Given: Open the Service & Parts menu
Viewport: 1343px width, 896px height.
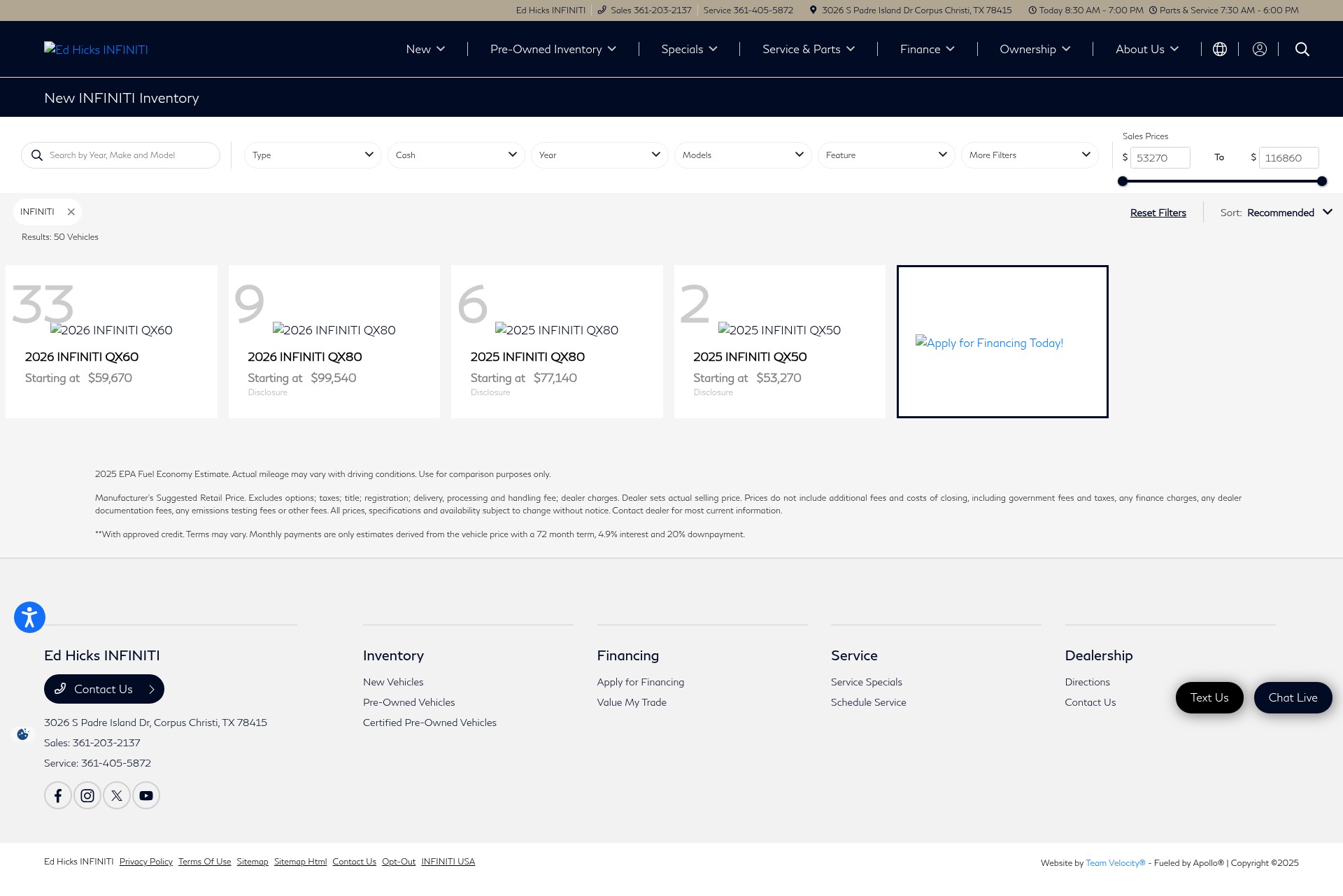Looking at the screenshot, I should point(809,49).
